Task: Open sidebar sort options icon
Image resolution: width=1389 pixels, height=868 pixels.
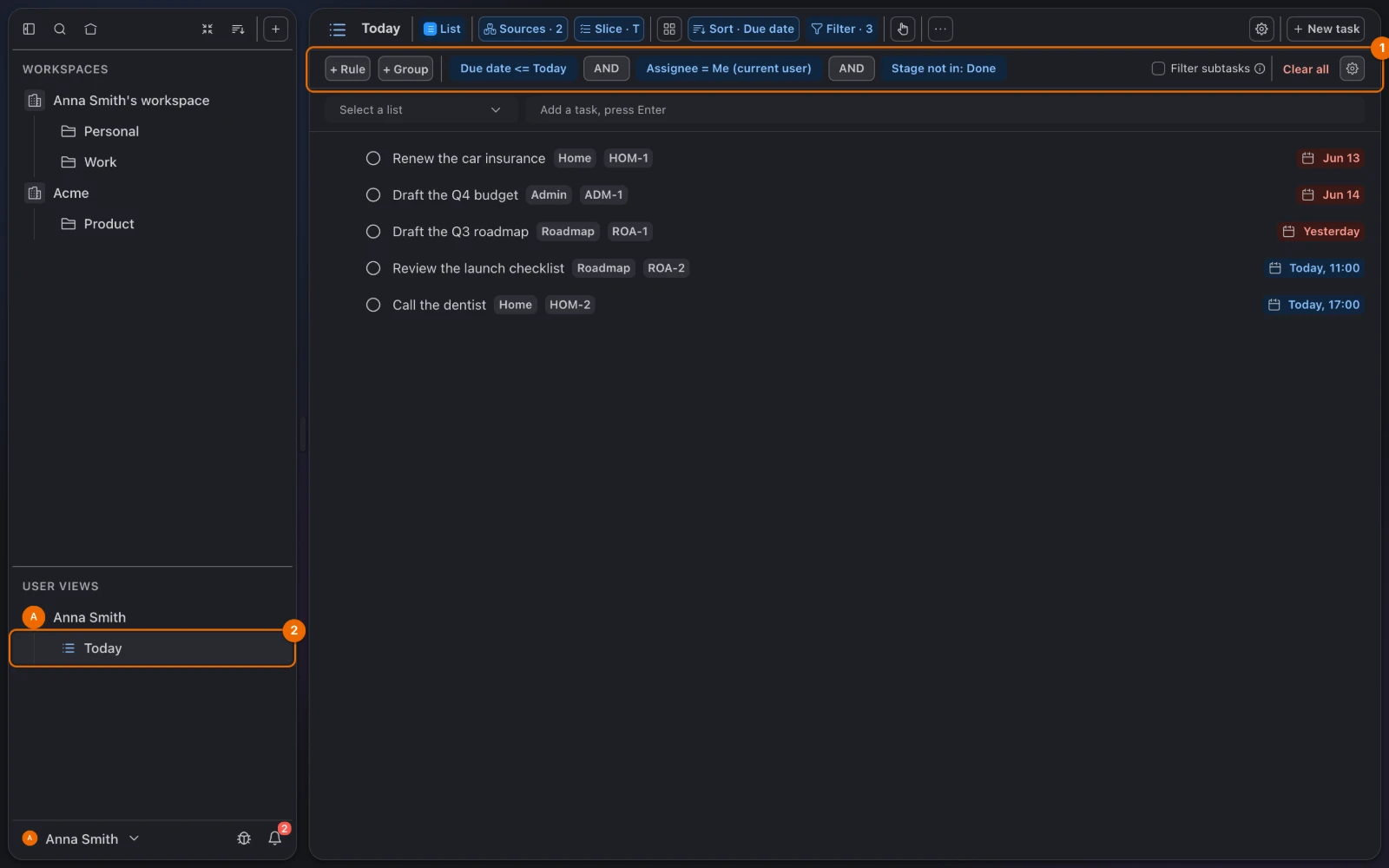Action: [238, 29]
